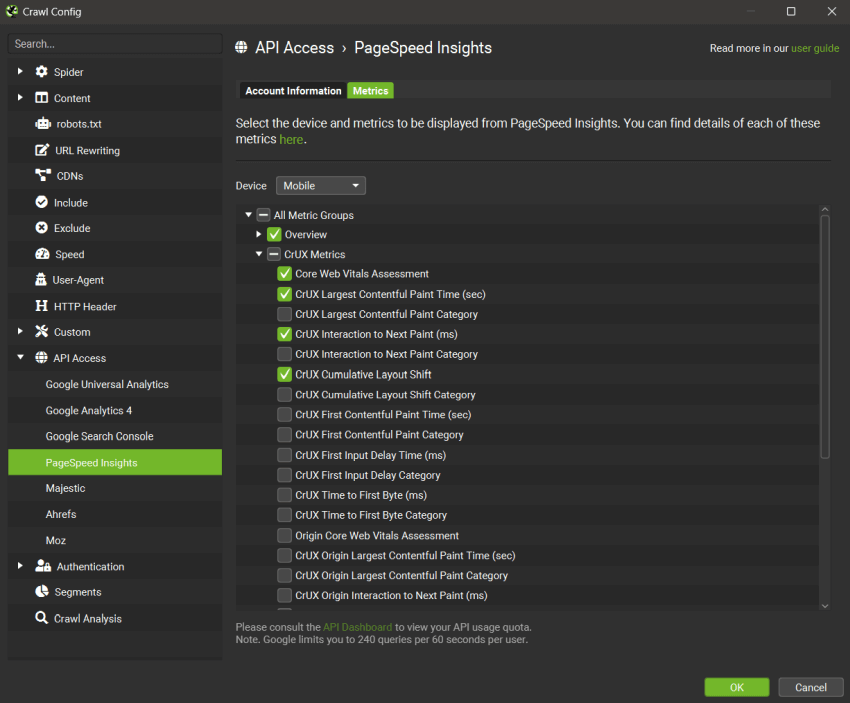Expand the Authentication section arrow
This screenshot has width=850, height=703.
[20, 565]
